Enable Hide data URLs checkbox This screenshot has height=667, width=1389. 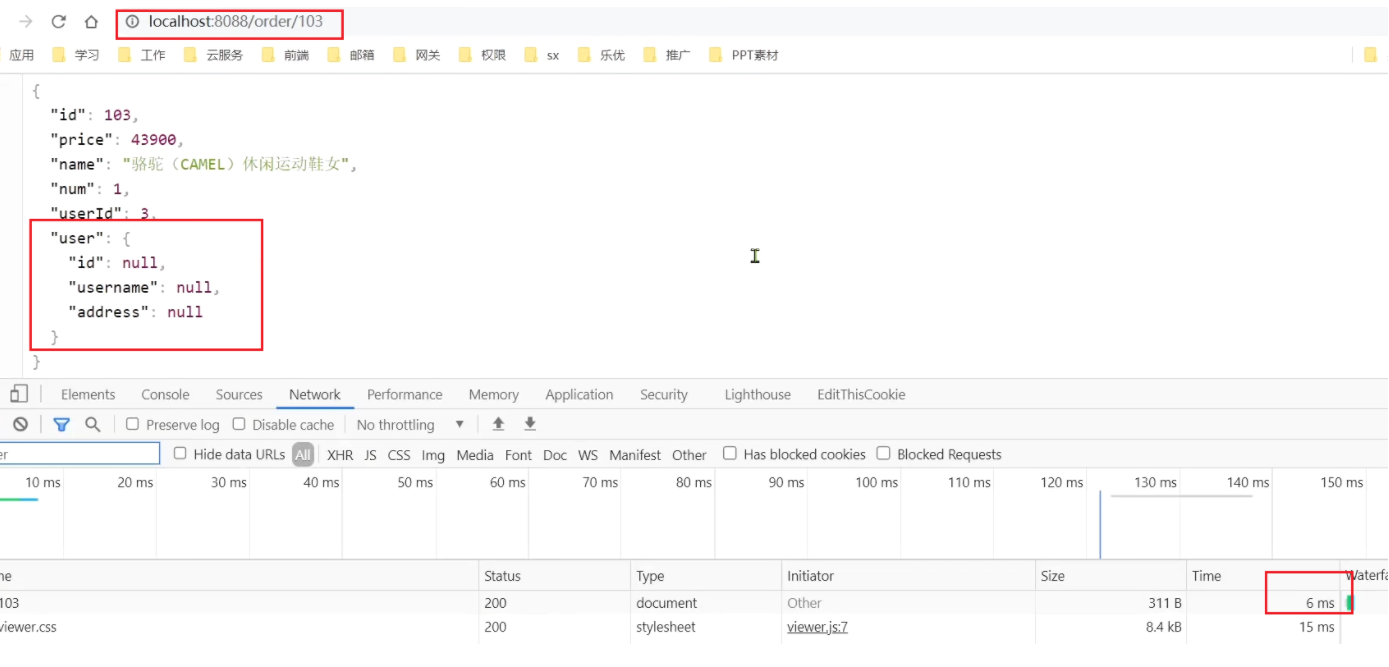click(180, 454)
